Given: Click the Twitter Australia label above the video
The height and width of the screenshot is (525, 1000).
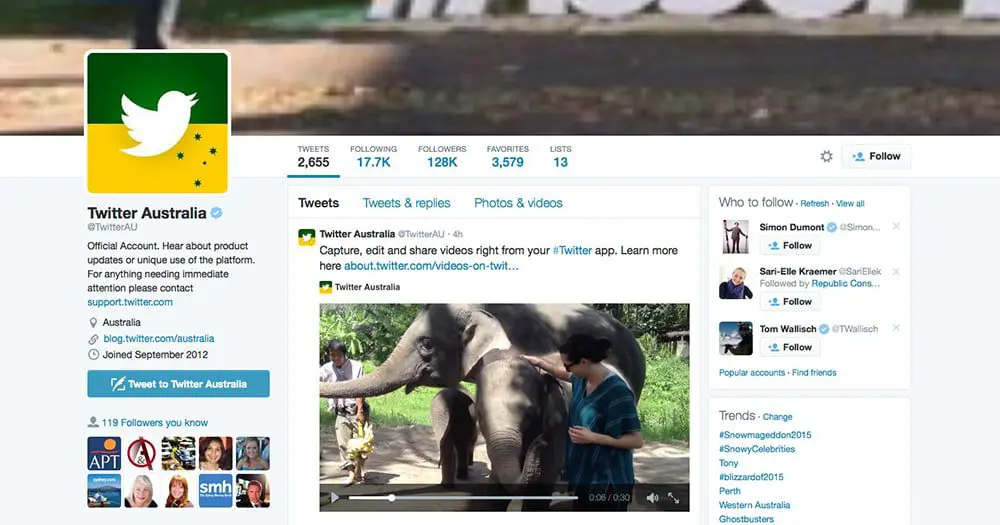Looking at the screenshot, I should point(367,287).
